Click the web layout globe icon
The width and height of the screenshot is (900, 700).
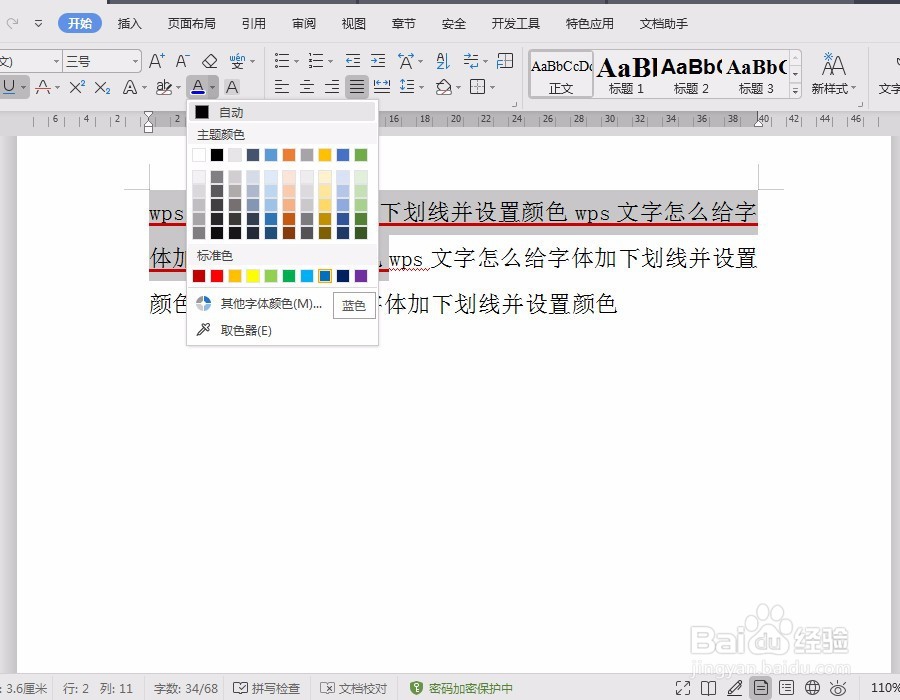[x=812, y=687]
